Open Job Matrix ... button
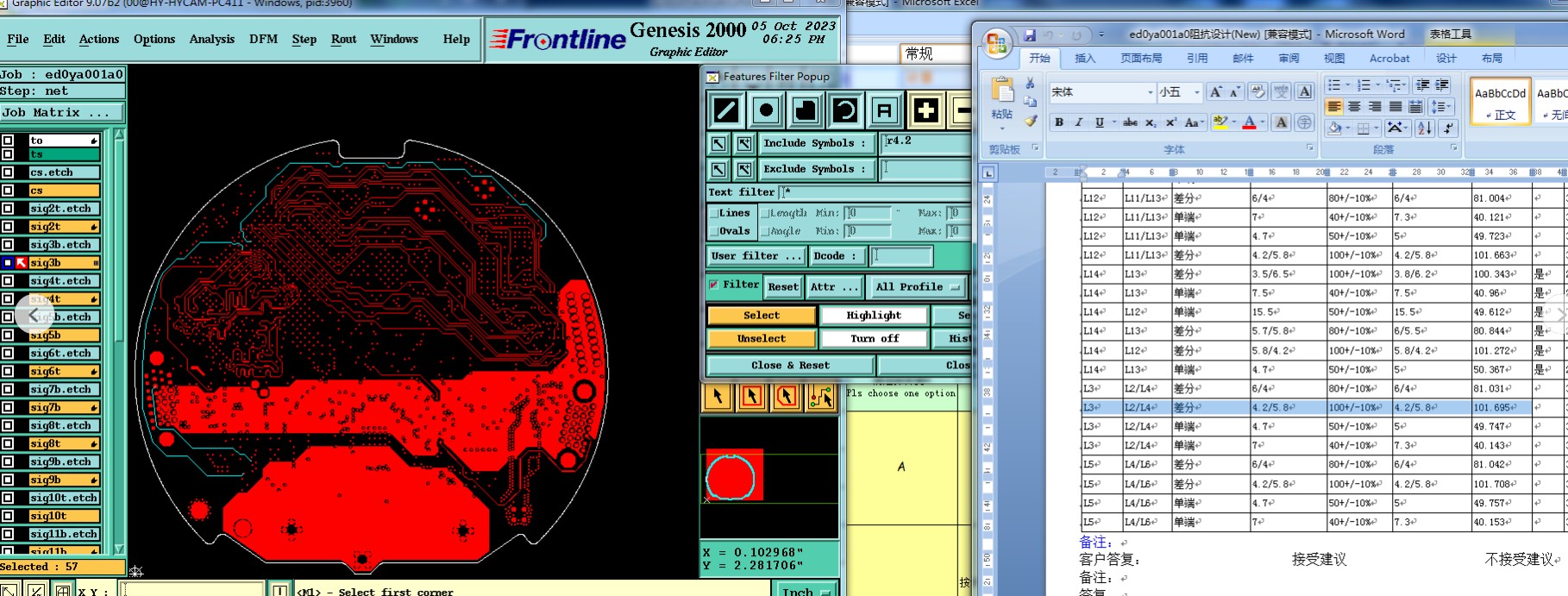The height and width of the screenshot is (596, 1568). (x=62, y=113)
